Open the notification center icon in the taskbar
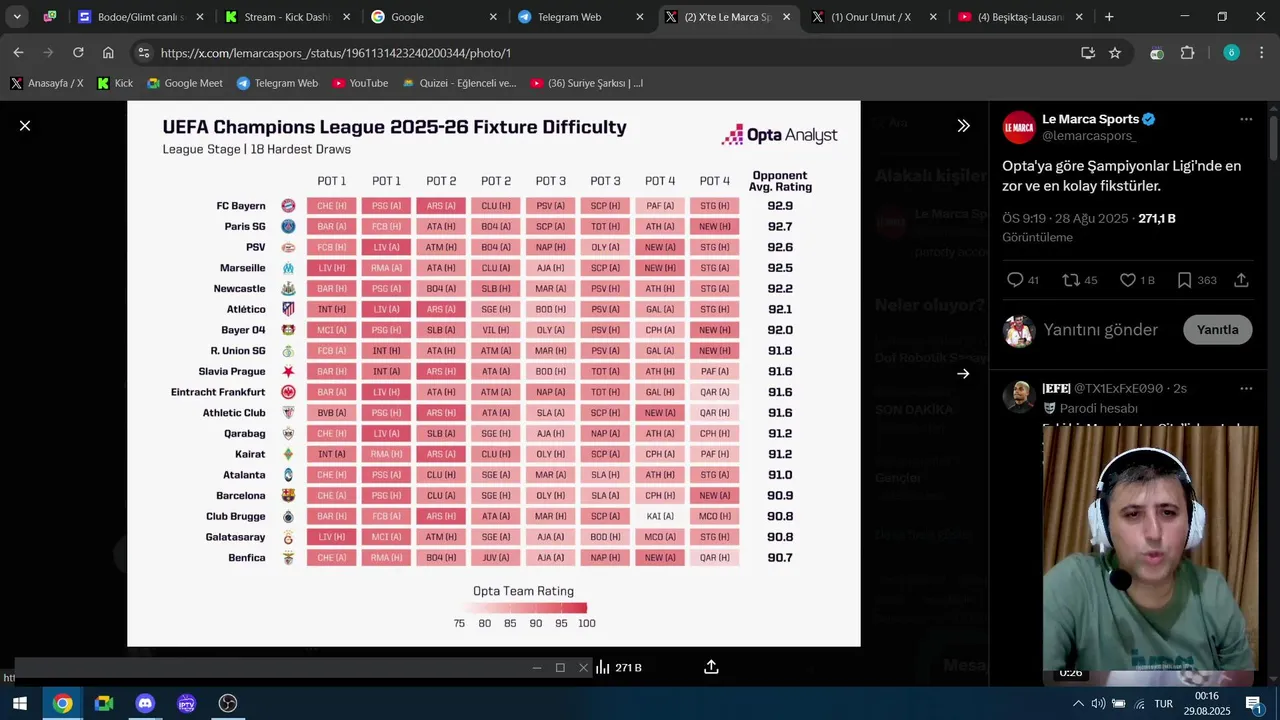The image size is (1280, 720). [1253, 703]
